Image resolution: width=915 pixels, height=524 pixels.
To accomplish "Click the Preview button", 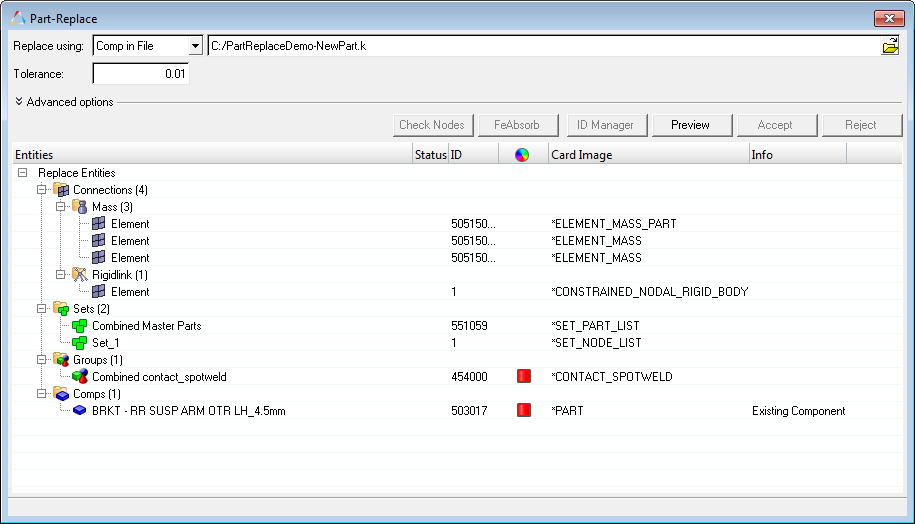I will coord(691,125).
